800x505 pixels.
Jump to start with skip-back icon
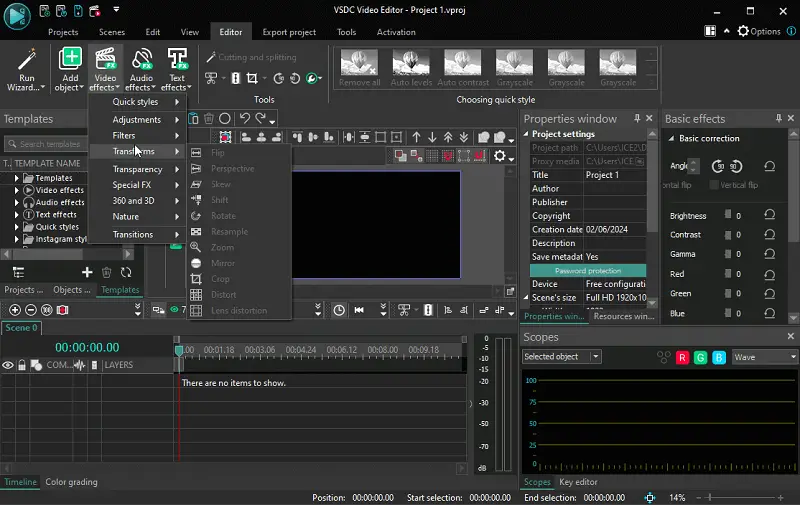point(359,310)
